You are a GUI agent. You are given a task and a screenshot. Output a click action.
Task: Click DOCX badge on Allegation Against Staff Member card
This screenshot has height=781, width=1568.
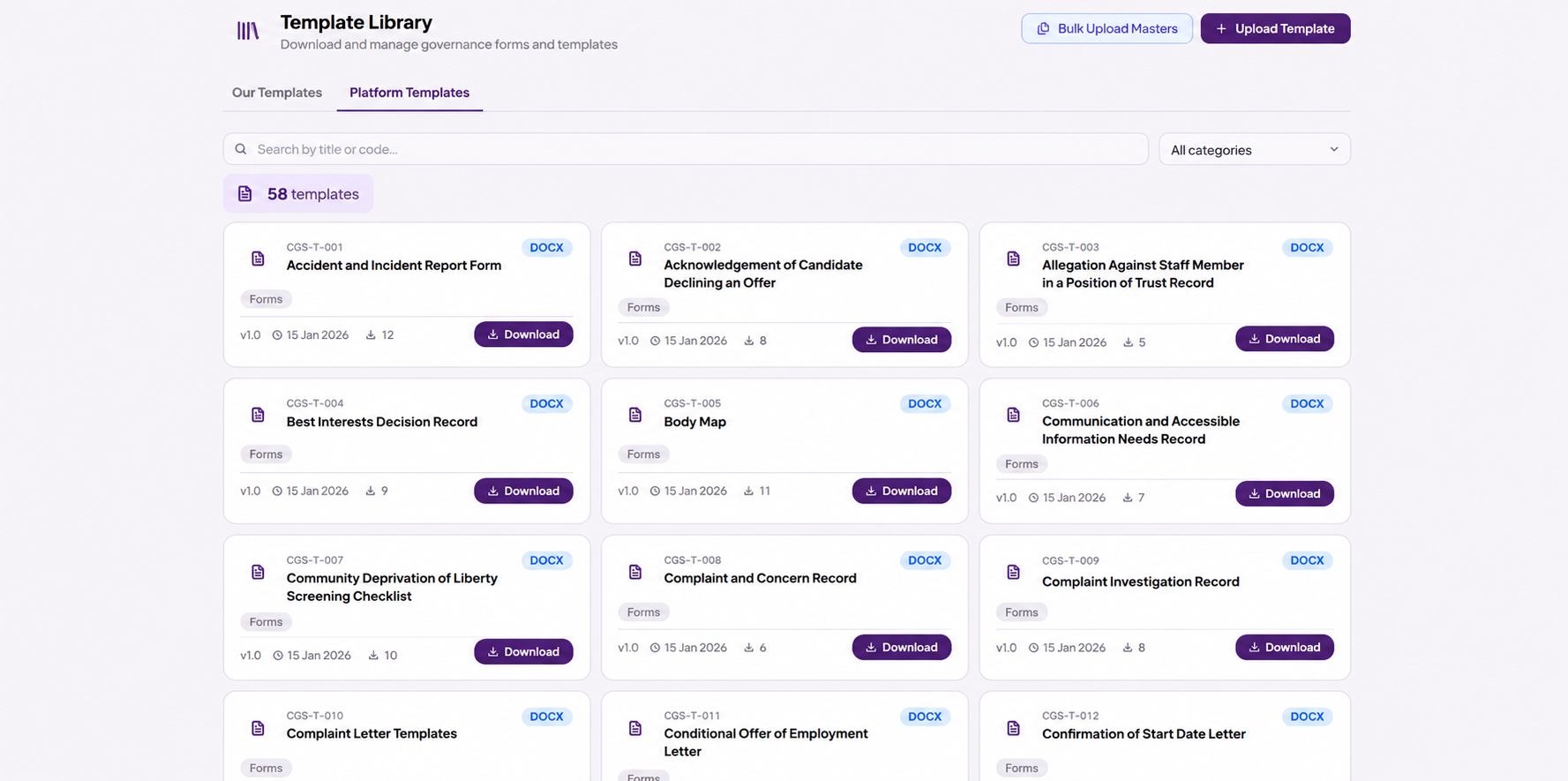coord(1307,248)
